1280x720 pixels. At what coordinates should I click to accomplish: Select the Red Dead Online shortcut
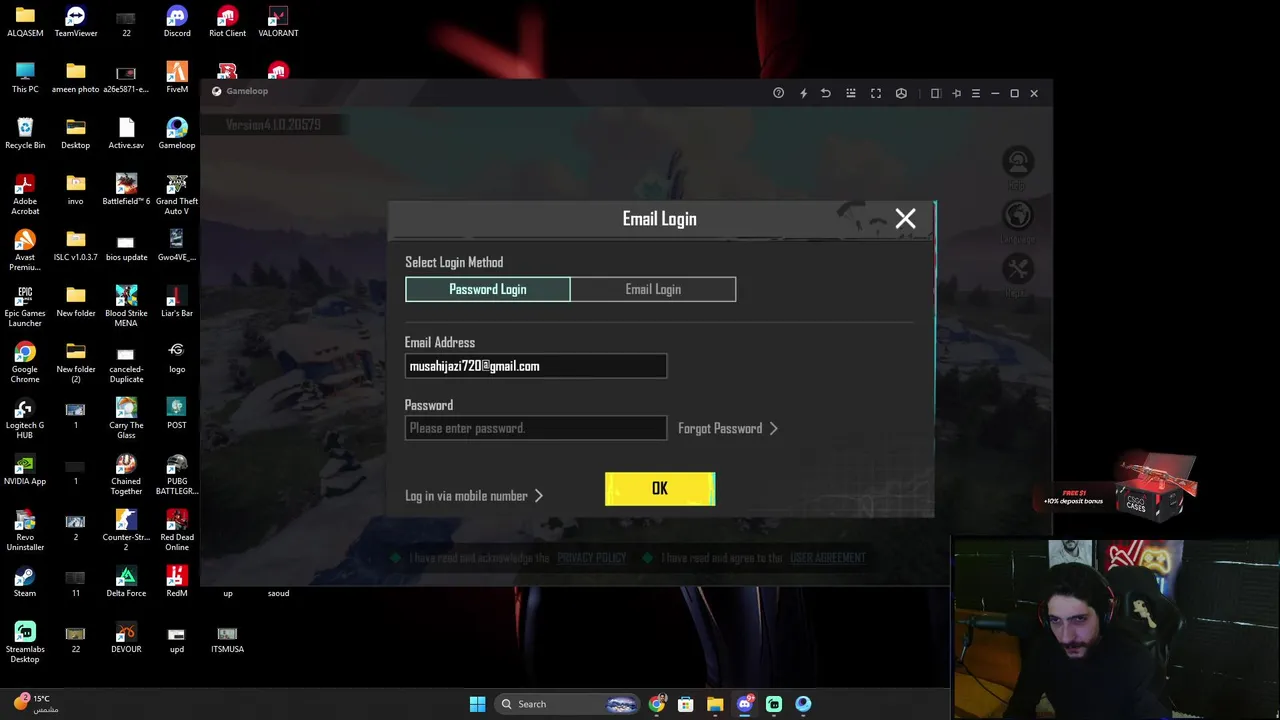(177, 530)
